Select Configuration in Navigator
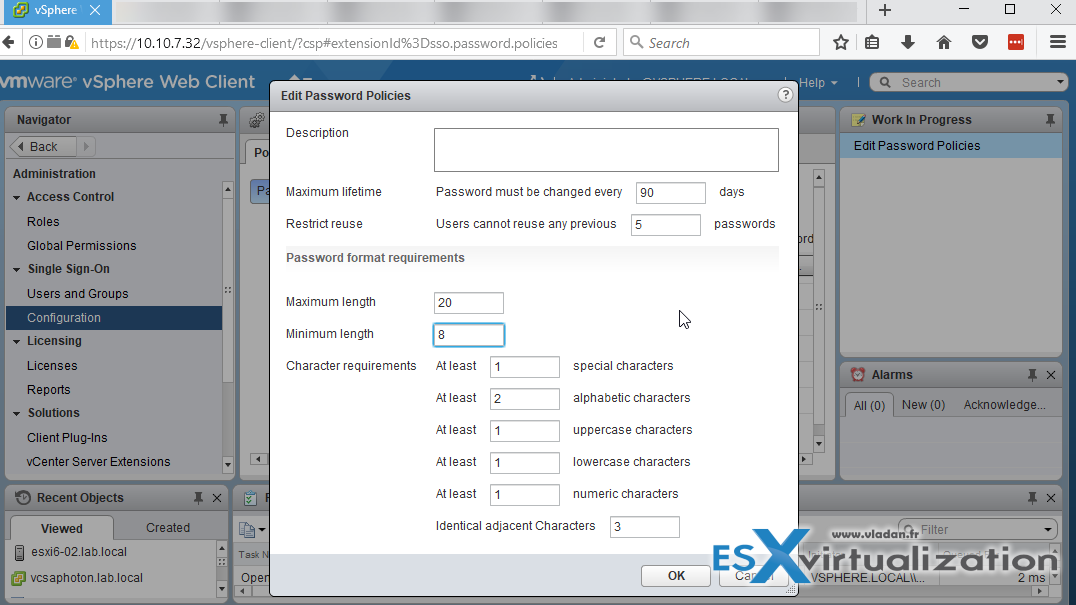Image resolution: width=1076 pixels, height=605 pixels. tap(114, 318)
